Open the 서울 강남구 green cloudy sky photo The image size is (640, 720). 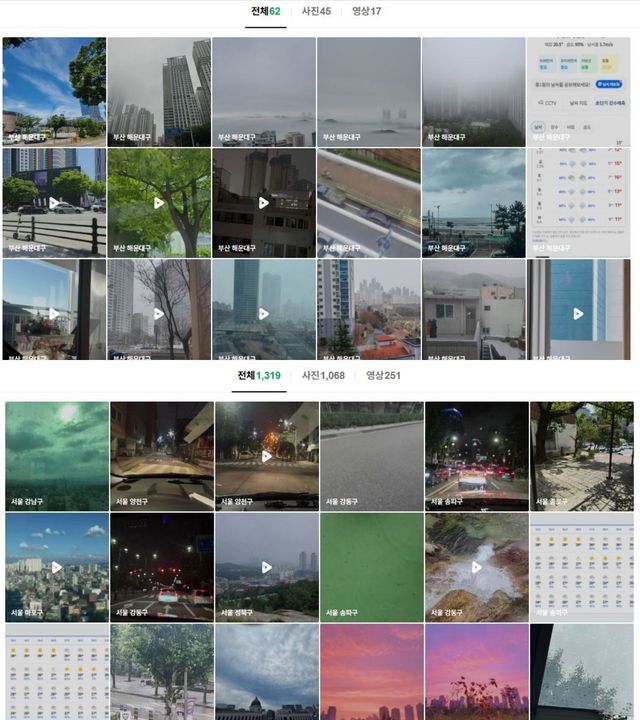pos(56,456)
